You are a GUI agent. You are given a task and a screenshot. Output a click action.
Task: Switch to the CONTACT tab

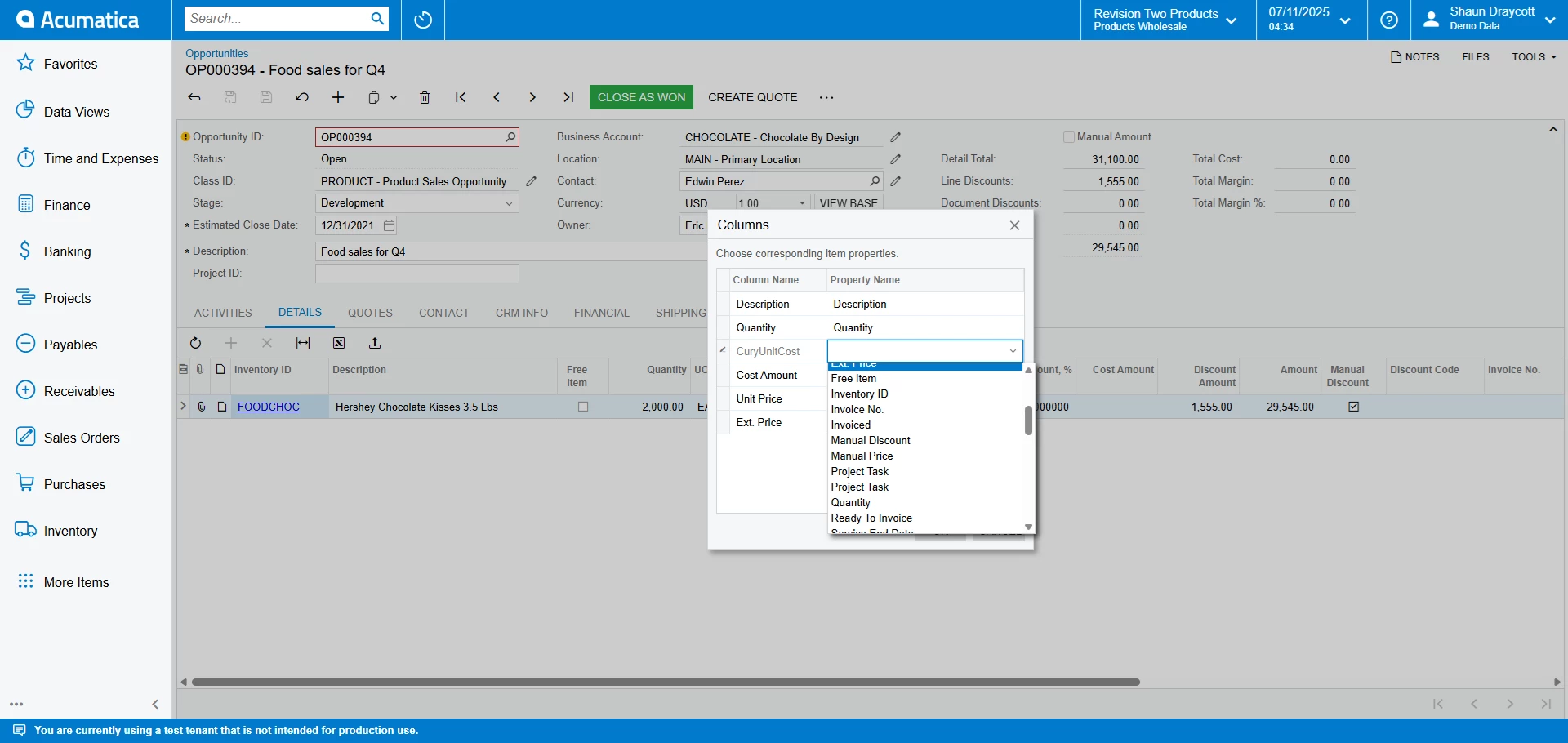(x=444, y=313)
